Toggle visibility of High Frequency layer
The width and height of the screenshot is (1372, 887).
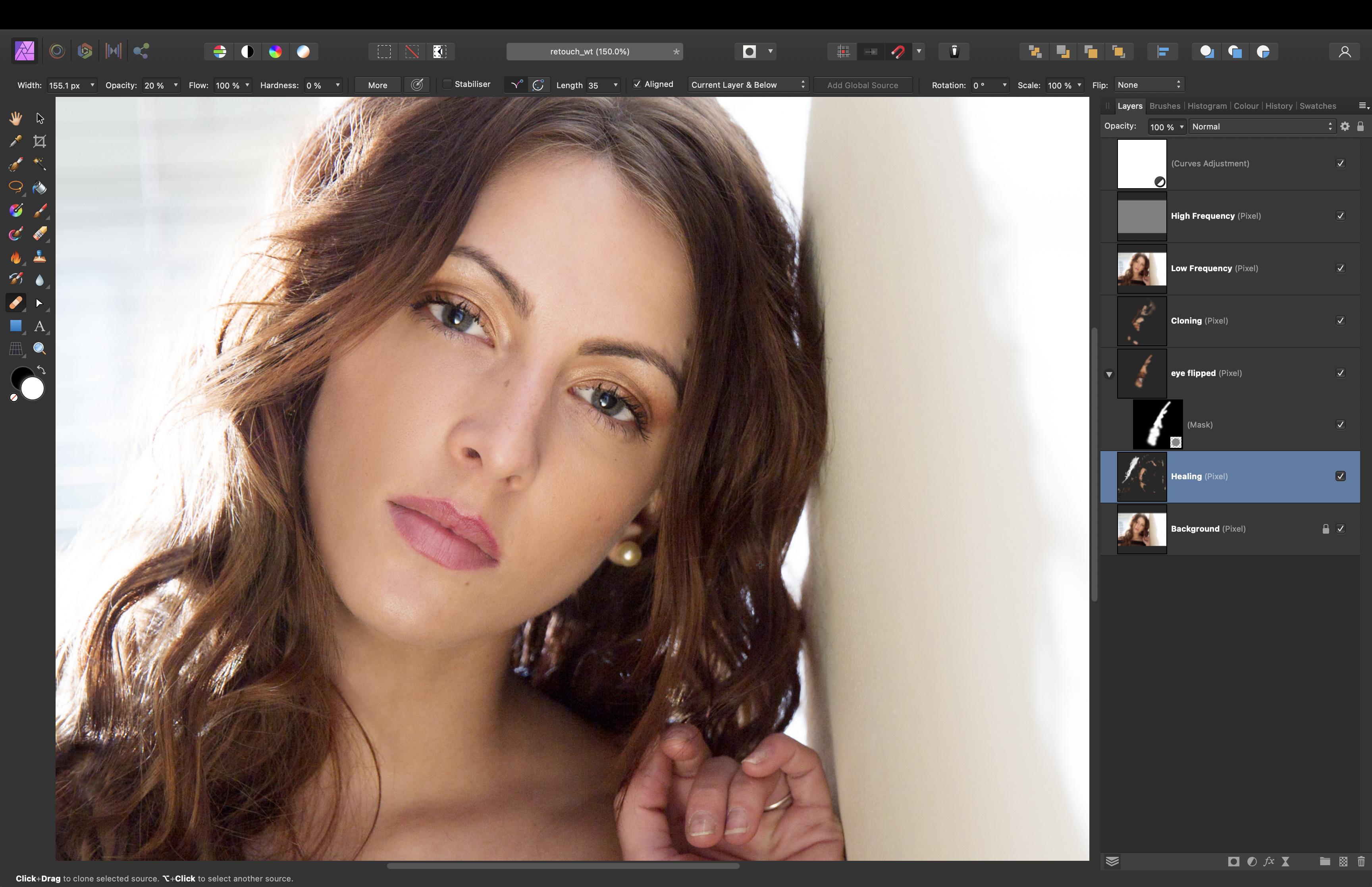pos(1341,215)
